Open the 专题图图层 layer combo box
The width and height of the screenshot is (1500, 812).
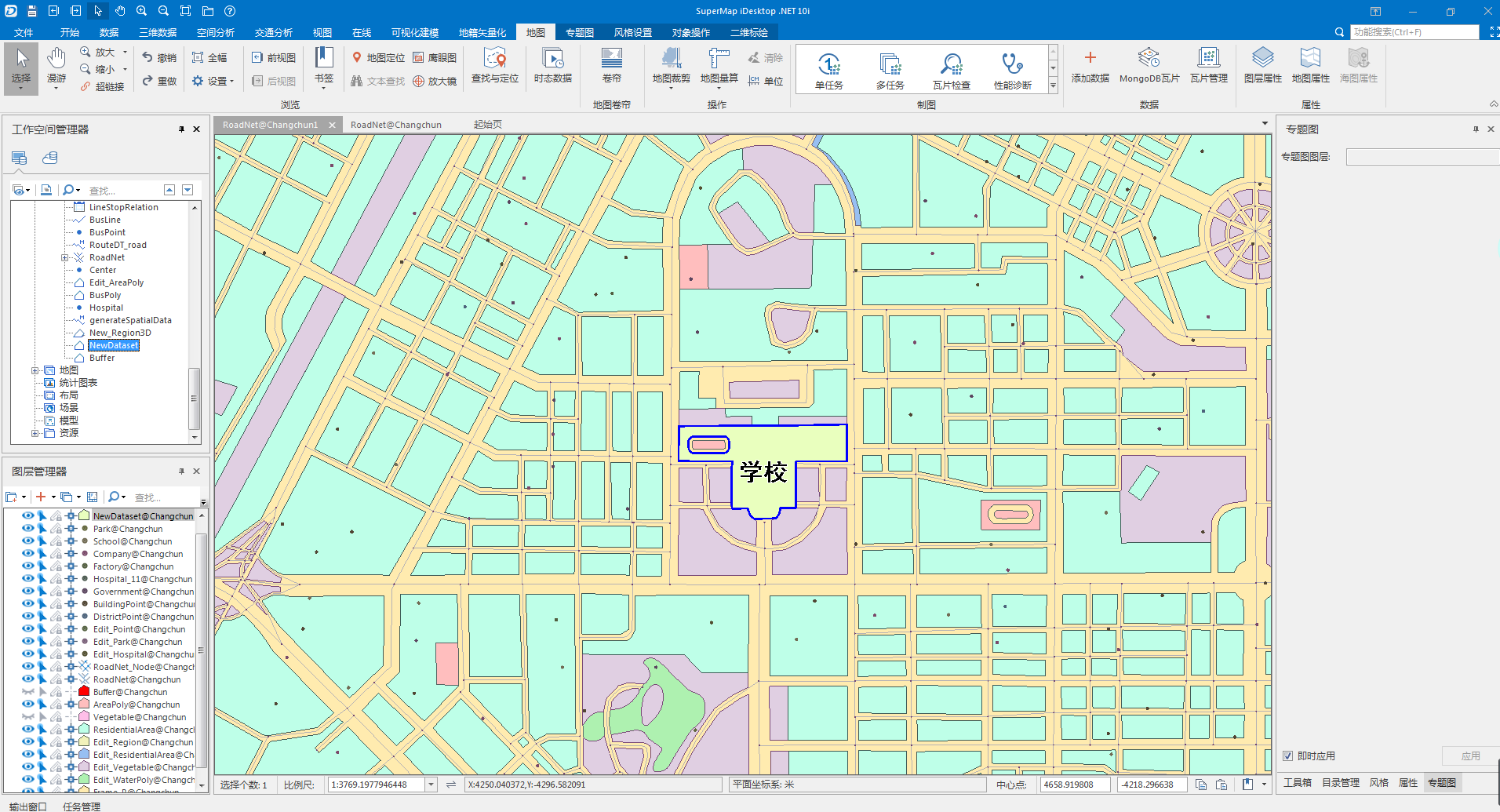[1423, 157]
